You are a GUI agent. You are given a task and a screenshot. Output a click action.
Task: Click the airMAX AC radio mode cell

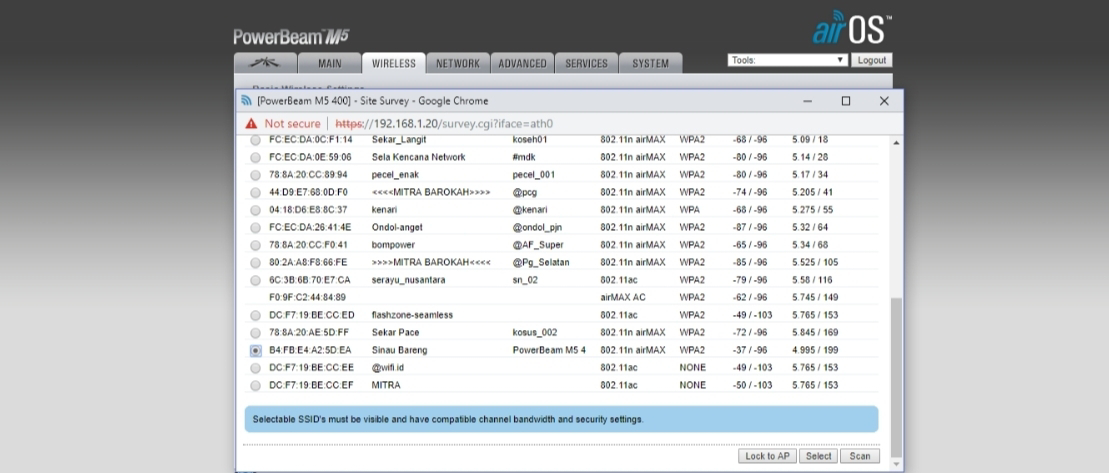[x=624, y=298]
